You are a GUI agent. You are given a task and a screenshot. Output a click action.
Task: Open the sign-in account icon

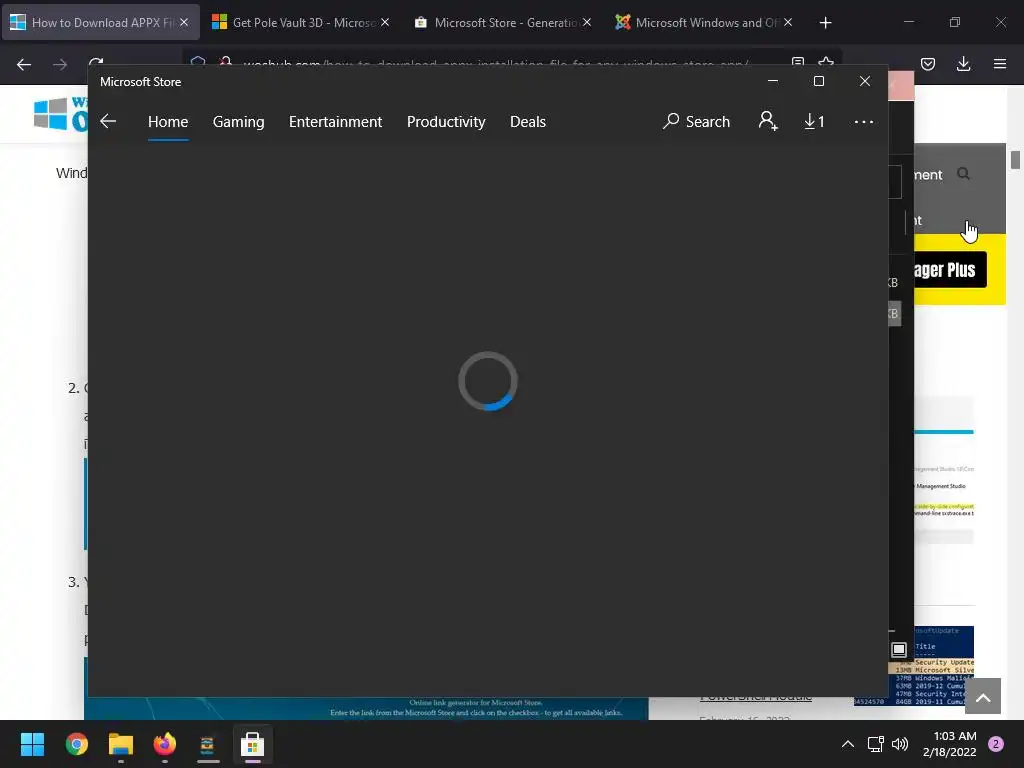768,121
